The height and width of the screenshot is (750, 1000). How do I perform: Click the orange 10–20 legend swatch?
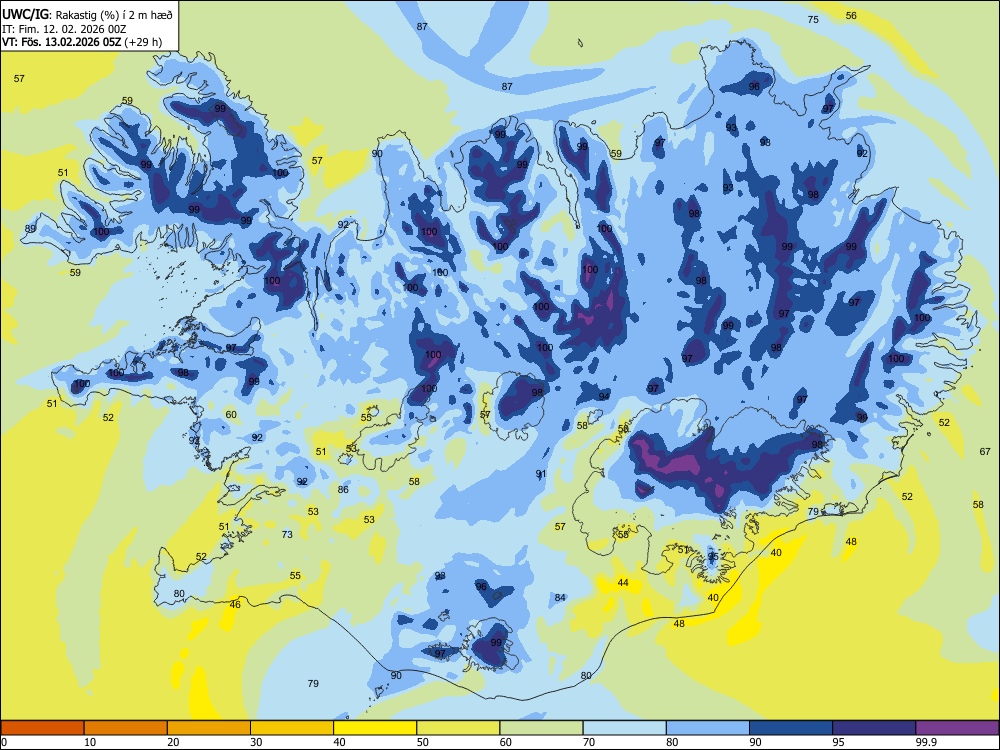[126, 728]
